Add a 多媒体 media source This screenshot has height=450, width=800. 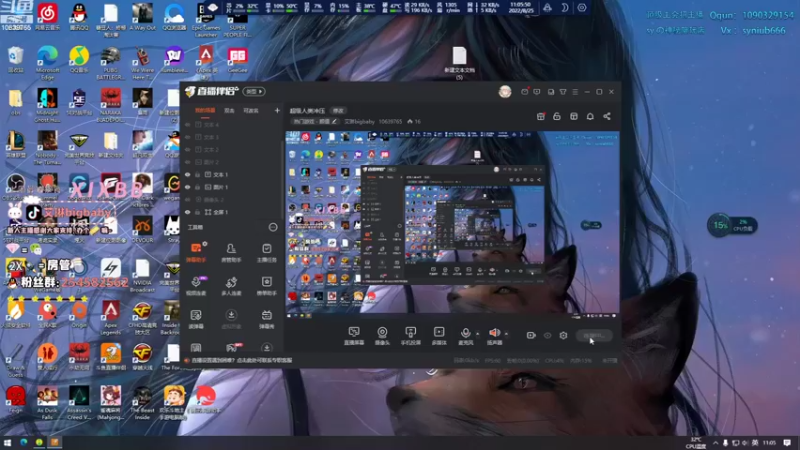tap(439, 336)
